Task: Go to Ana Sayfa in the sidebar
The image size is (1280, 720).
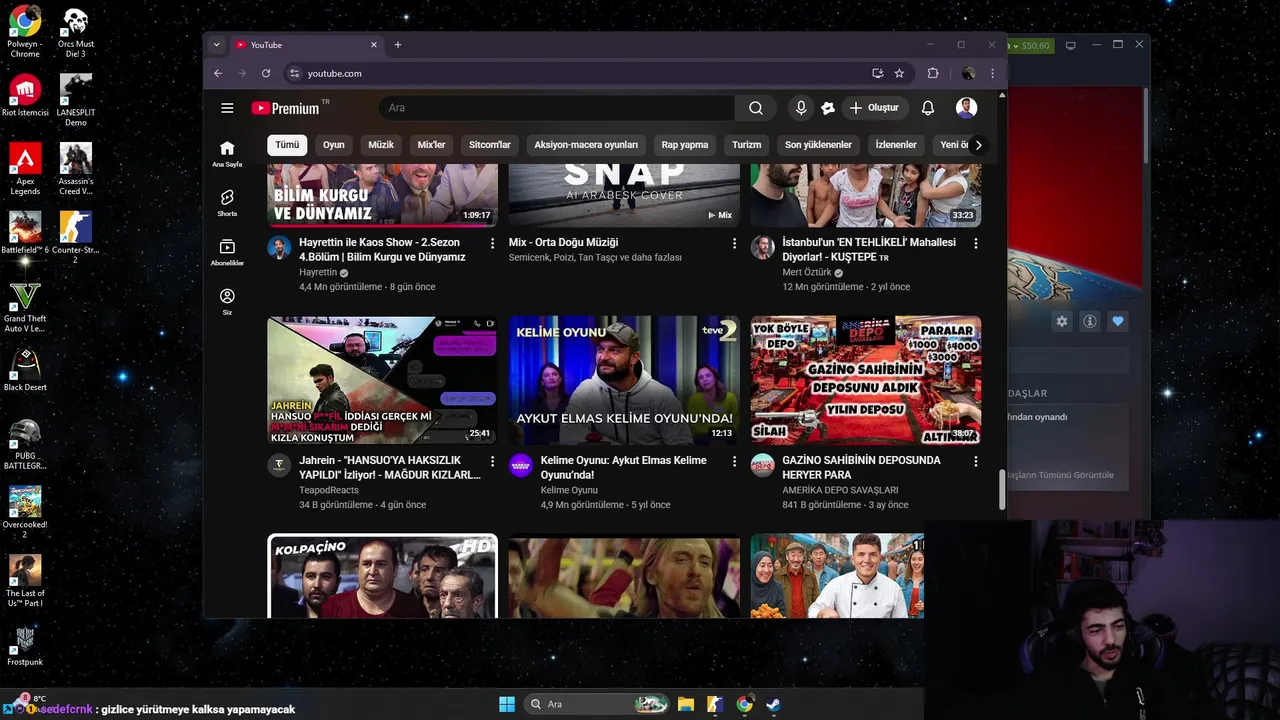Action: (227, 153)
